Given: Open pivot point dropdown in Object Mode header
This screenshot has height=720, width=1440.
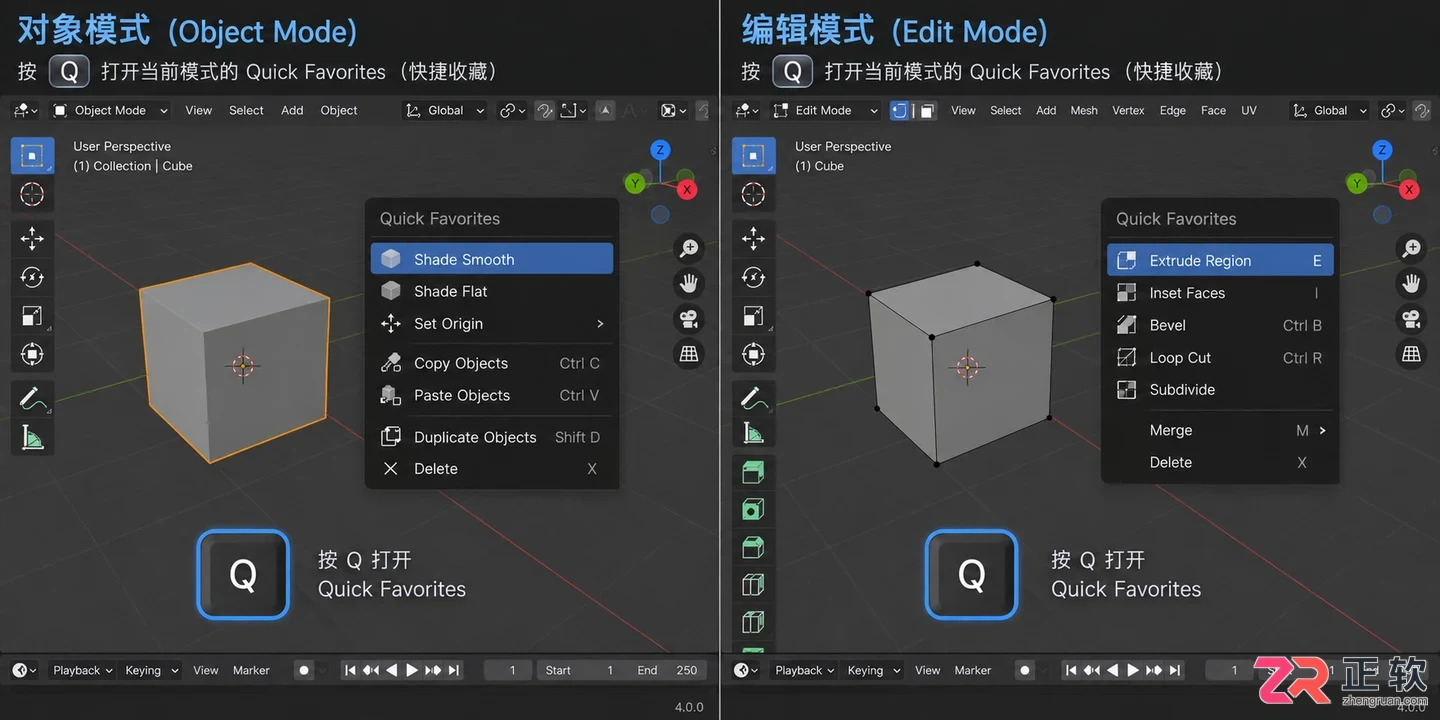Looking at the screenshot, I should [512, 110].
